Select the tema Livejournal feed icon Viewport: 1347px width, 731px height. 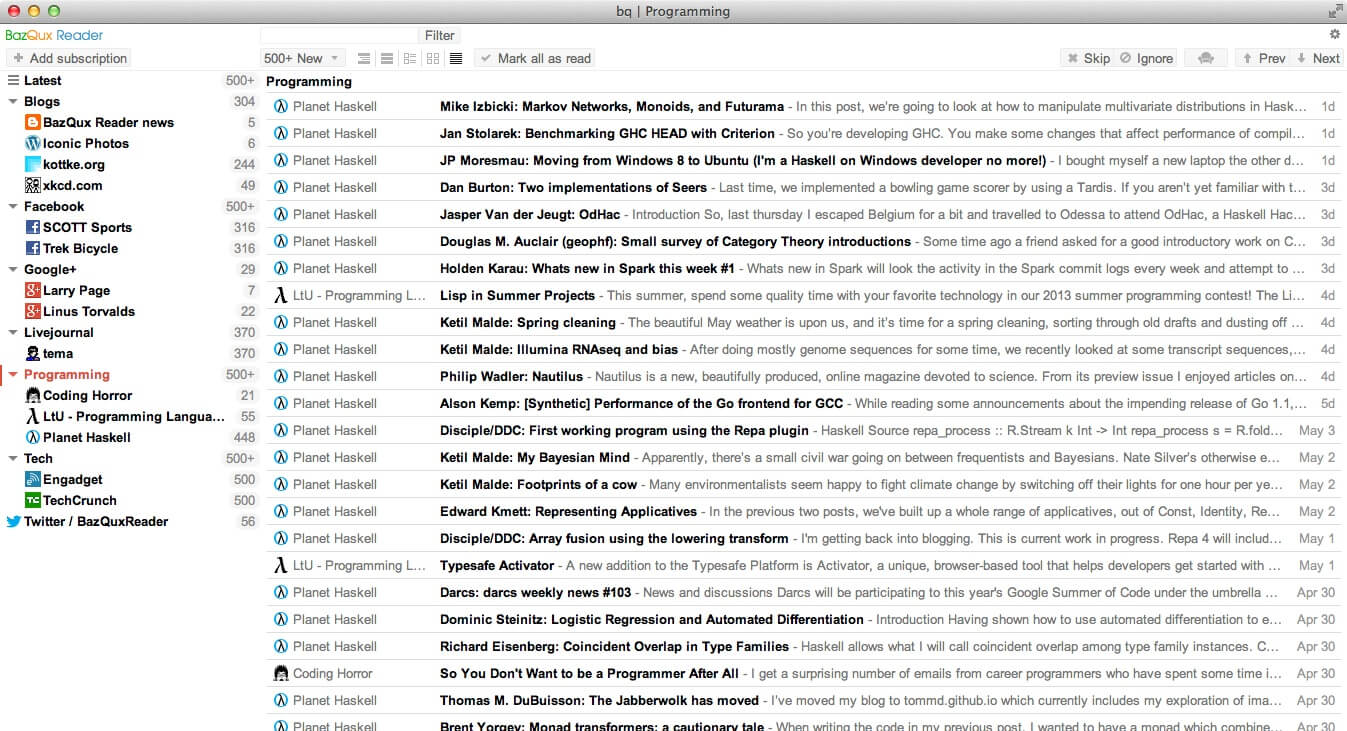(33, 354)
